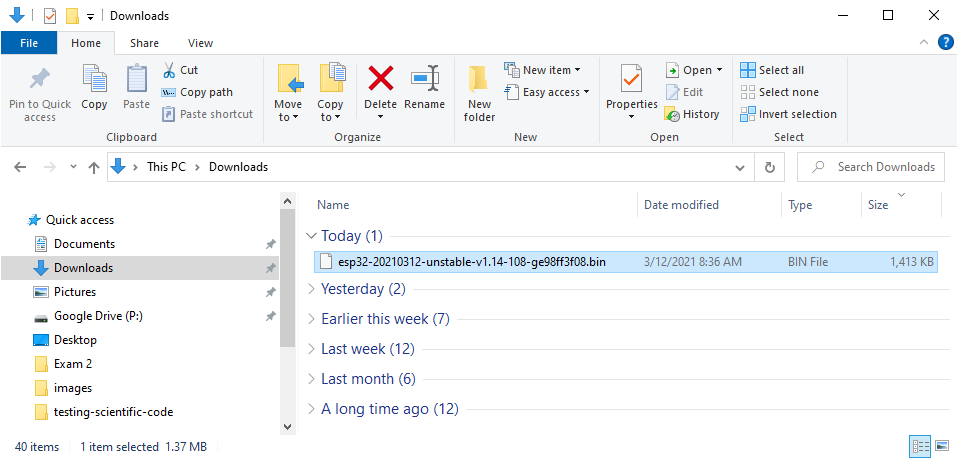The width and height of the screenshot is (958, 459).
Task: Collapse the ribbon with chevron arrow
Action: (x=924, y=42)
